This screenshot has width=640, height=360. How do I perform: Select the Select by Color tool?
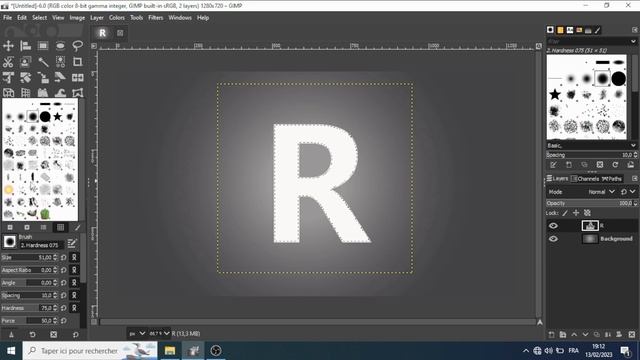(60, 62)
